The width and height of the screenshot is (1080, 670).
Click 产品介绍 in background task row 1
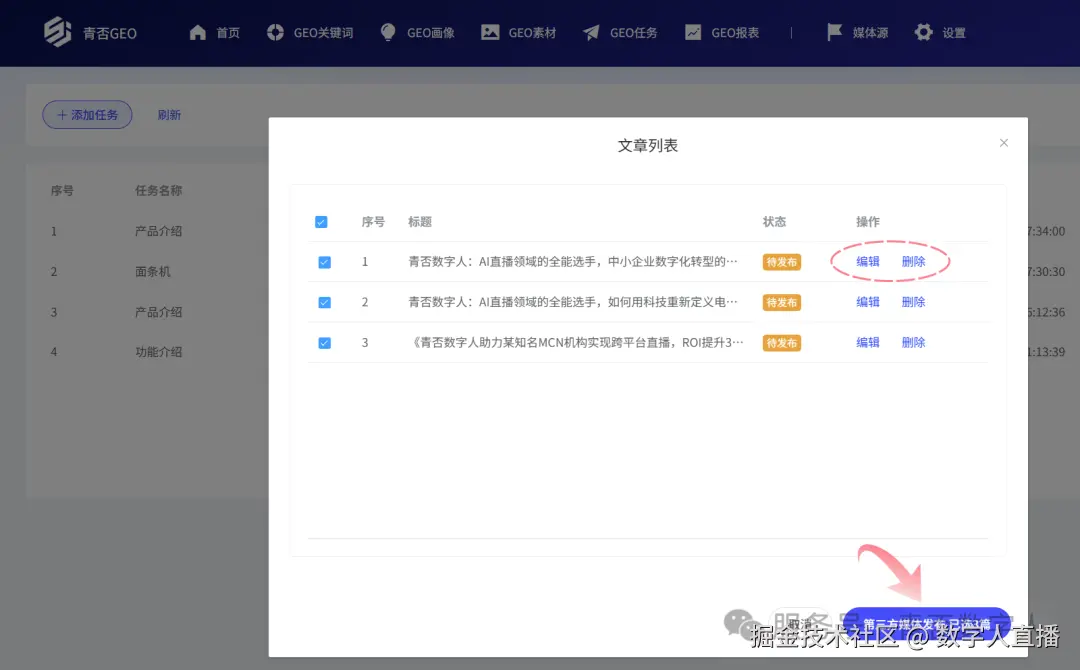158,231
